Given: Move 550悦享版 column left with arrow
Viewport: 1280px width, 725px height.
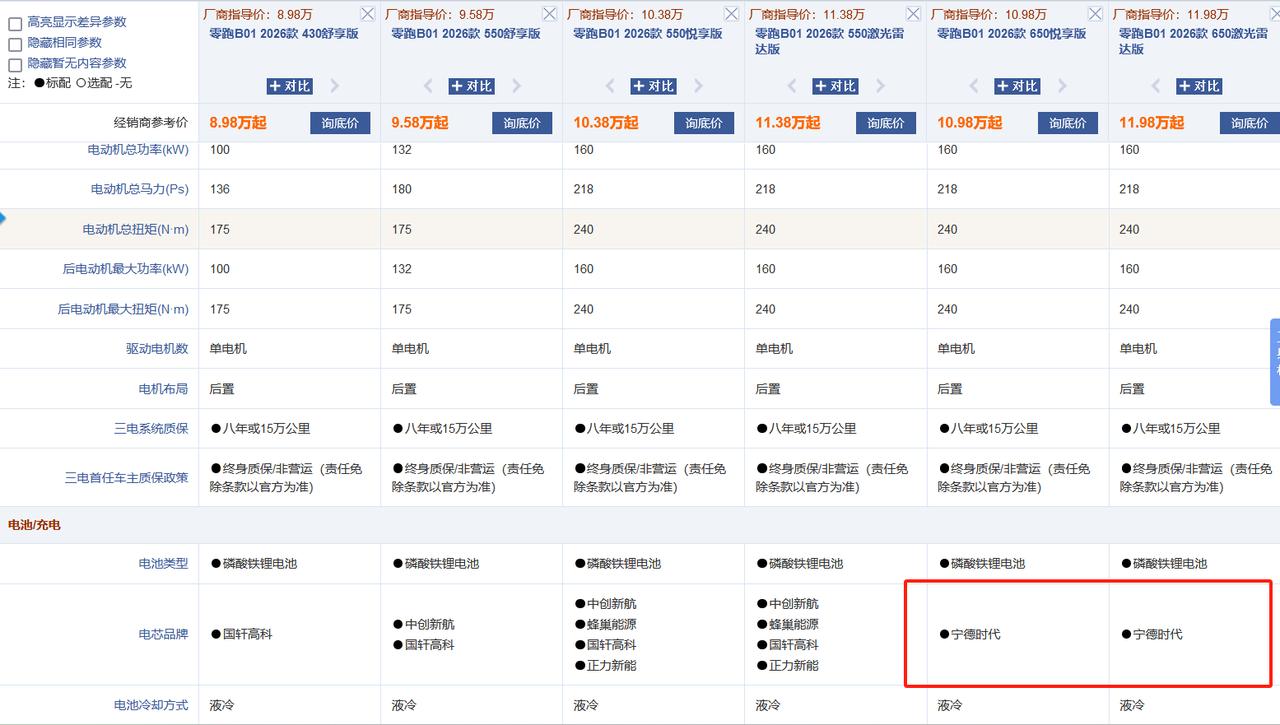Looking at the screenshot, I should point(610,86).
